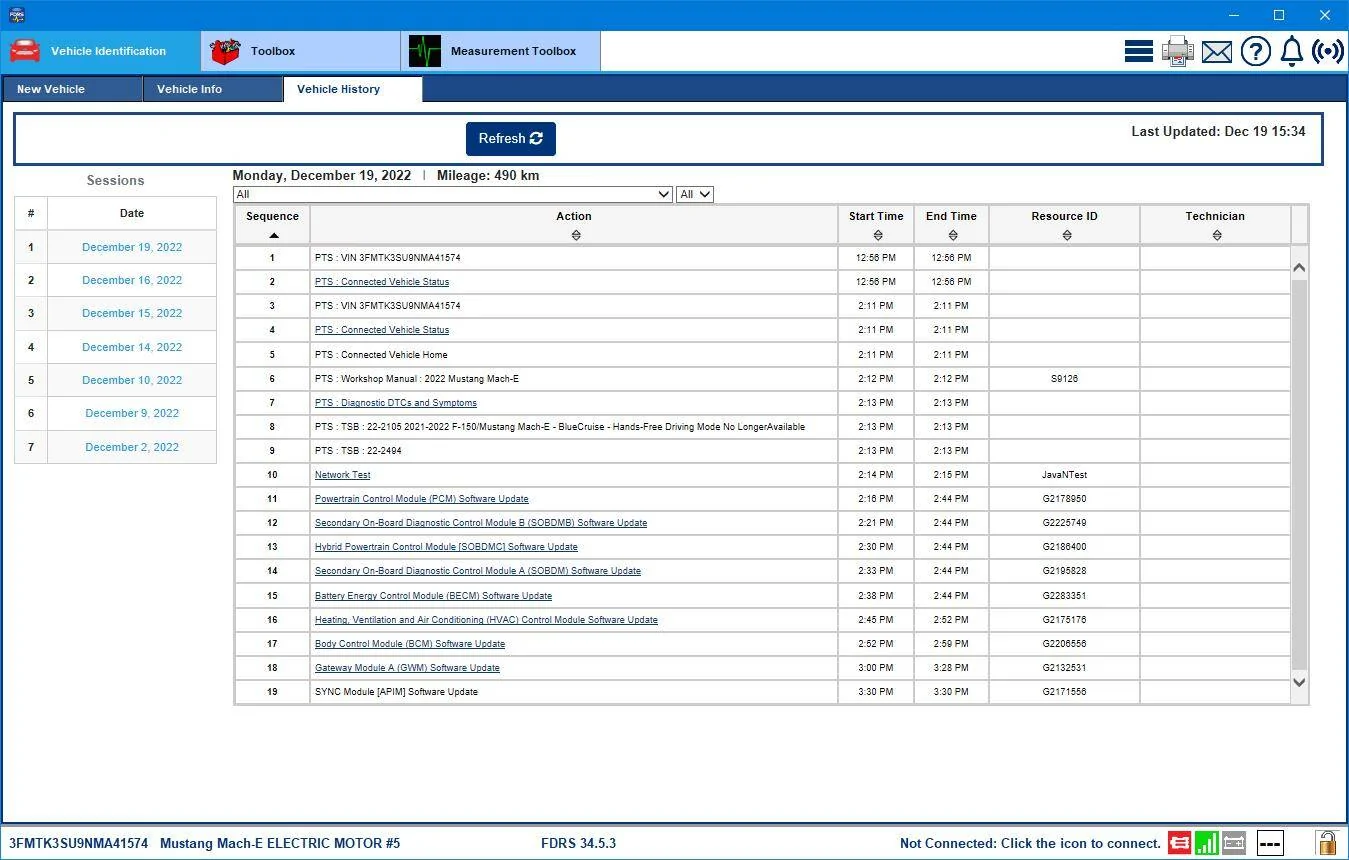Open the Vehicle Info subtab
The width and height of the screenshot is (1349, 860).
[212, 89]
